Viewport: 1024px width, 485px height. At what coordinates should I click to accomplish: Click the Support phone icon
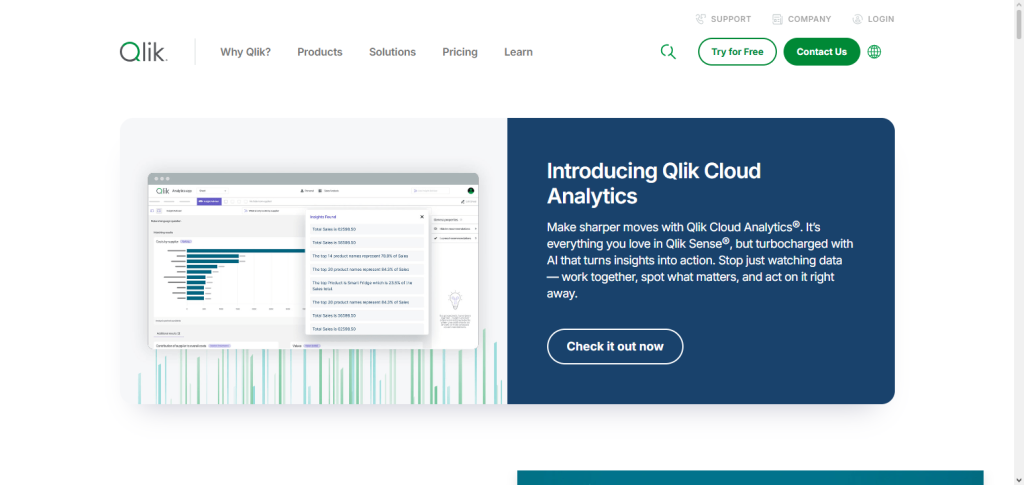tap(701, 19)
